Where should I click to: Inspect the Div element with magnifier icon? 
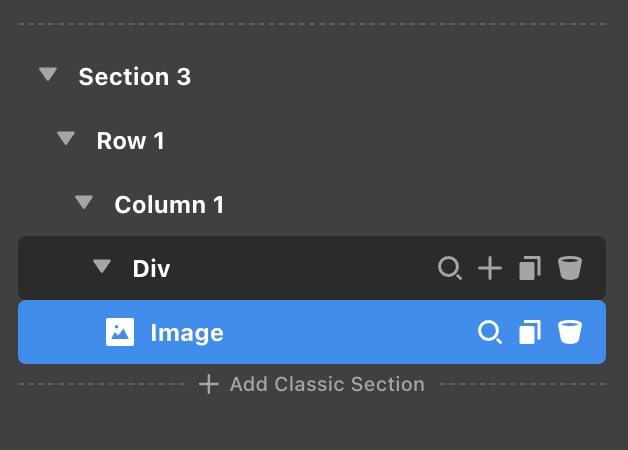pos(450,268)
